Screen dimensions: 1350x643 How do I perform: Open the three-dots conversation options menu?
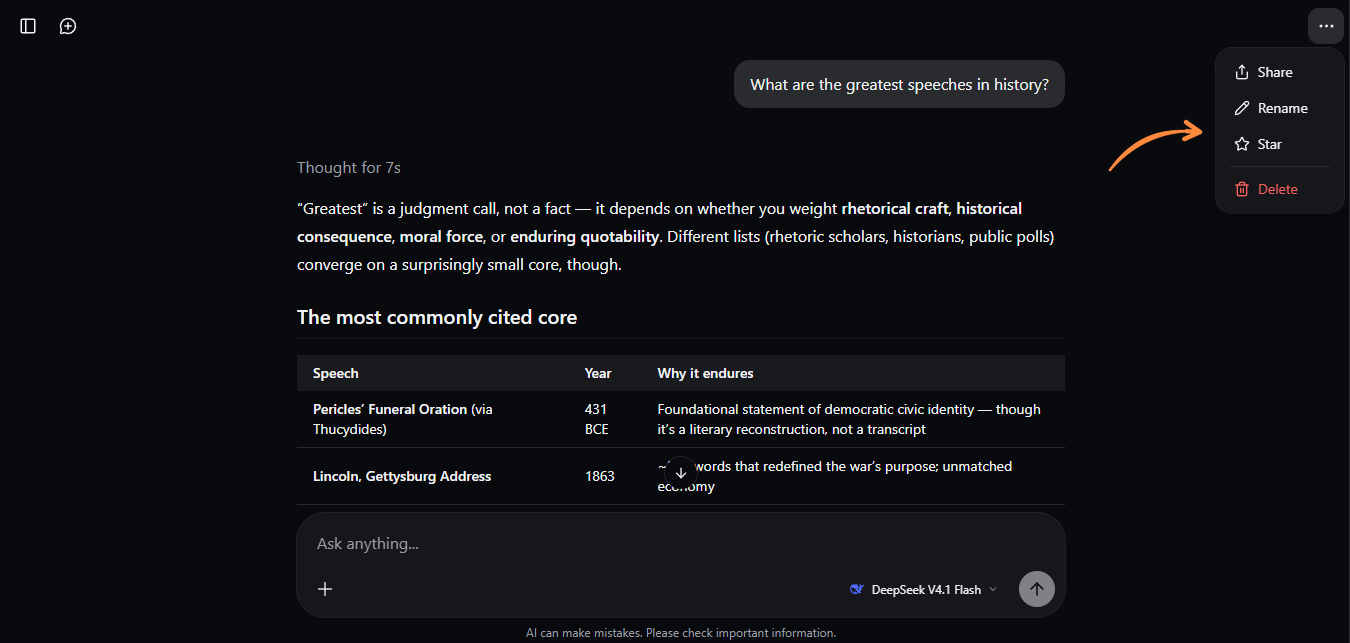[x=1326, y=26]
